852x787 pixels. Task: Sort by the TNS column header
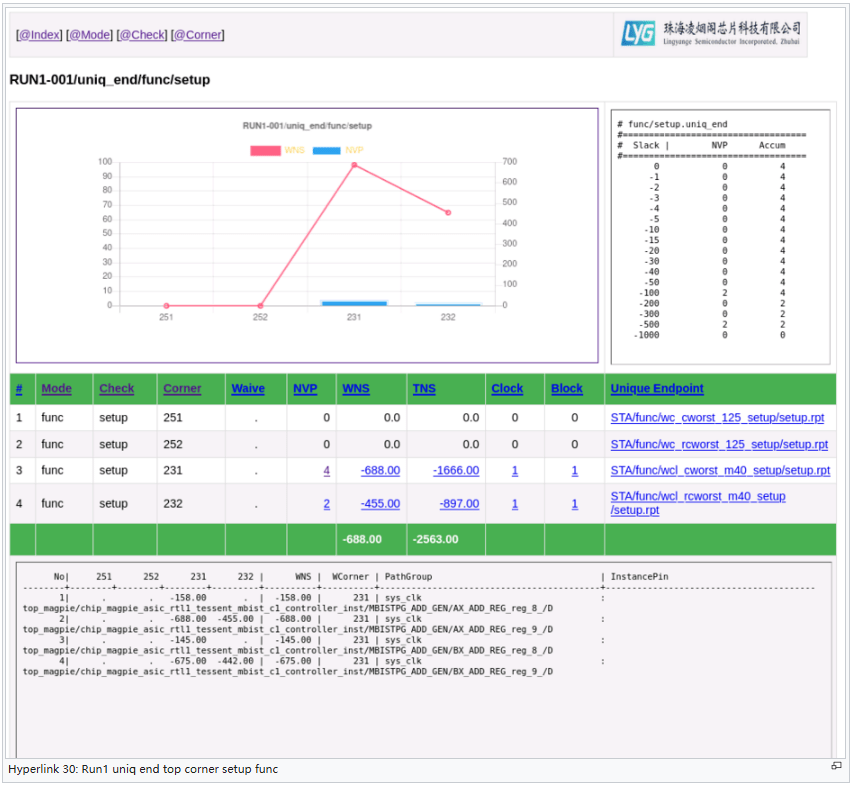[424, 389]
